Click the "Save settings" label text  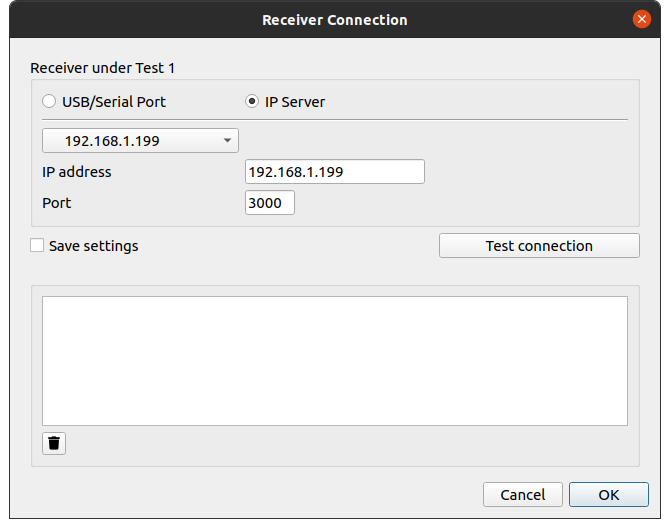(94, 245)
